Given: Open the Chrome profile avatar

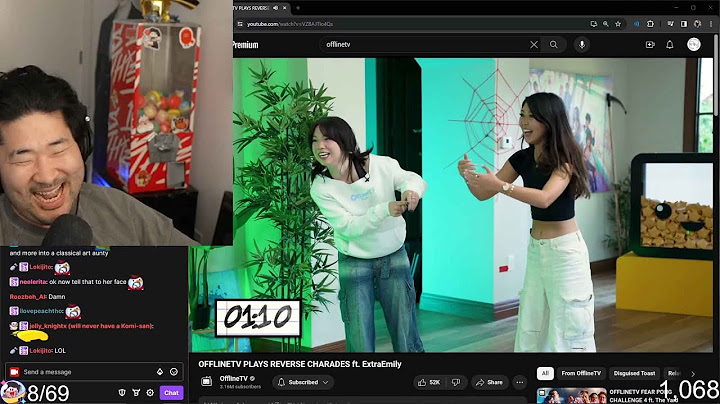Looking at the screenshot, I should (698, 24).
